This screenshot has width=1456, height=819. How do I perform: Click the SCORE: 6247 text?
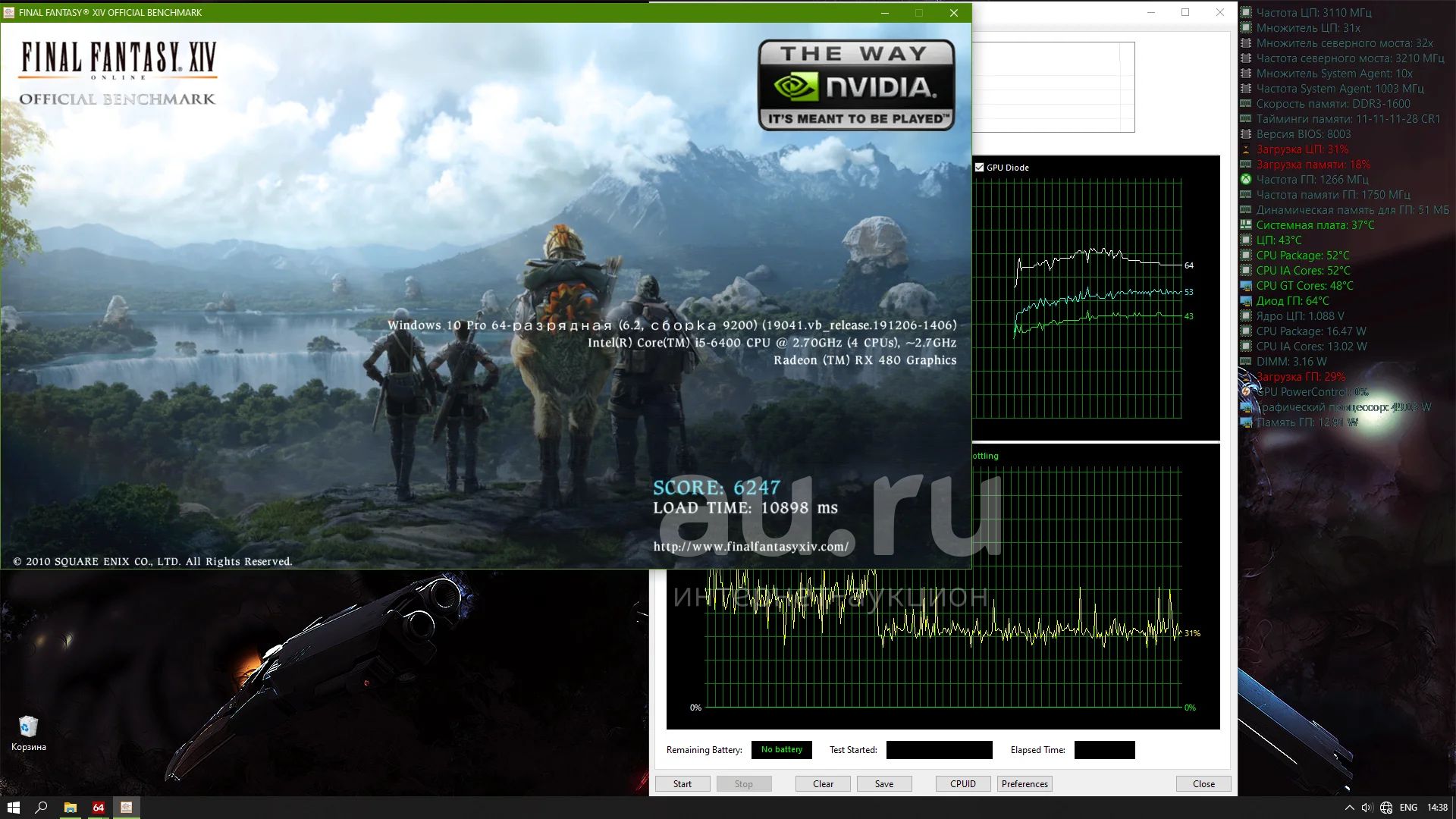717,488
